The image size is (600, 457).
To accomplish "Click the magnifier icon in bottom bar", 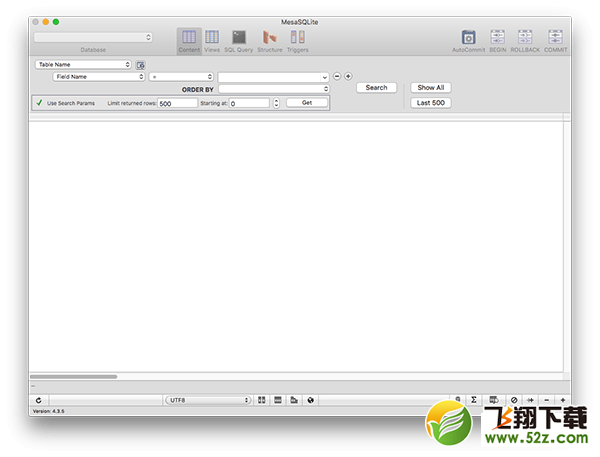I will [x=458, y=399].
